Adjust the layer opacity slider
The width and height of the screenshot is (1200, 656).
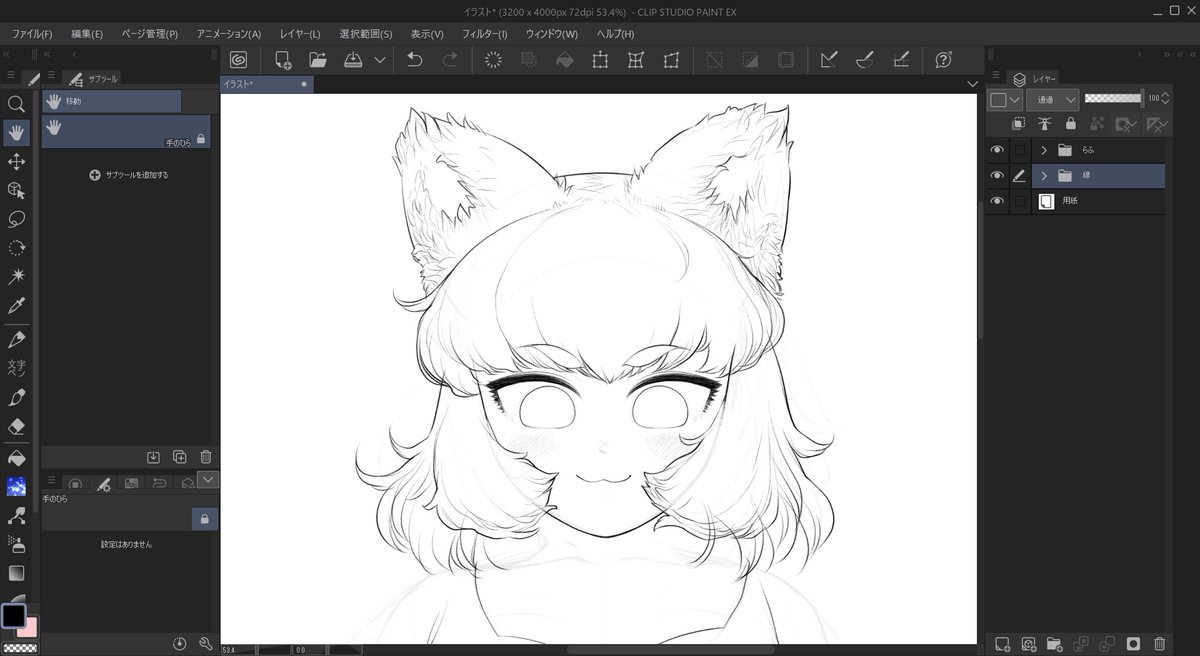(1113, 98)
